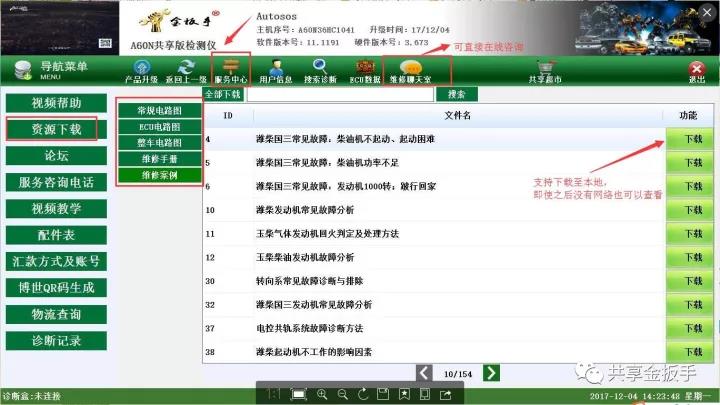Open 博世QR码生成 in the left menu
720x405 pixels.
click(x=56, y=287)
